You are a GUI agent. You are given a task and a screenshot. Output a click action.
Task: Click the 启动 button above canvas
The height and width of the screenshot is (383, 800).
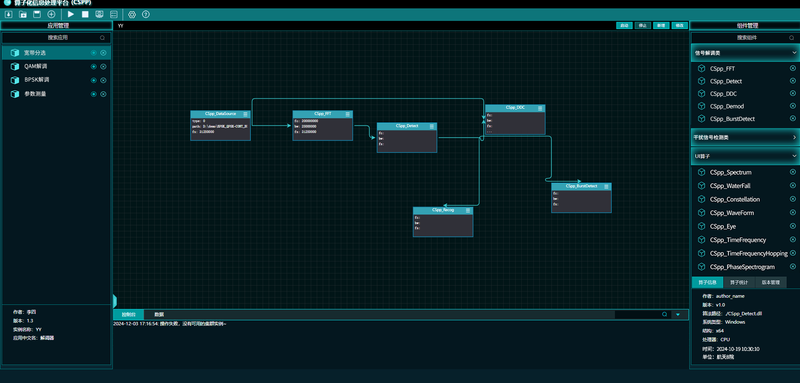point(624,25)
